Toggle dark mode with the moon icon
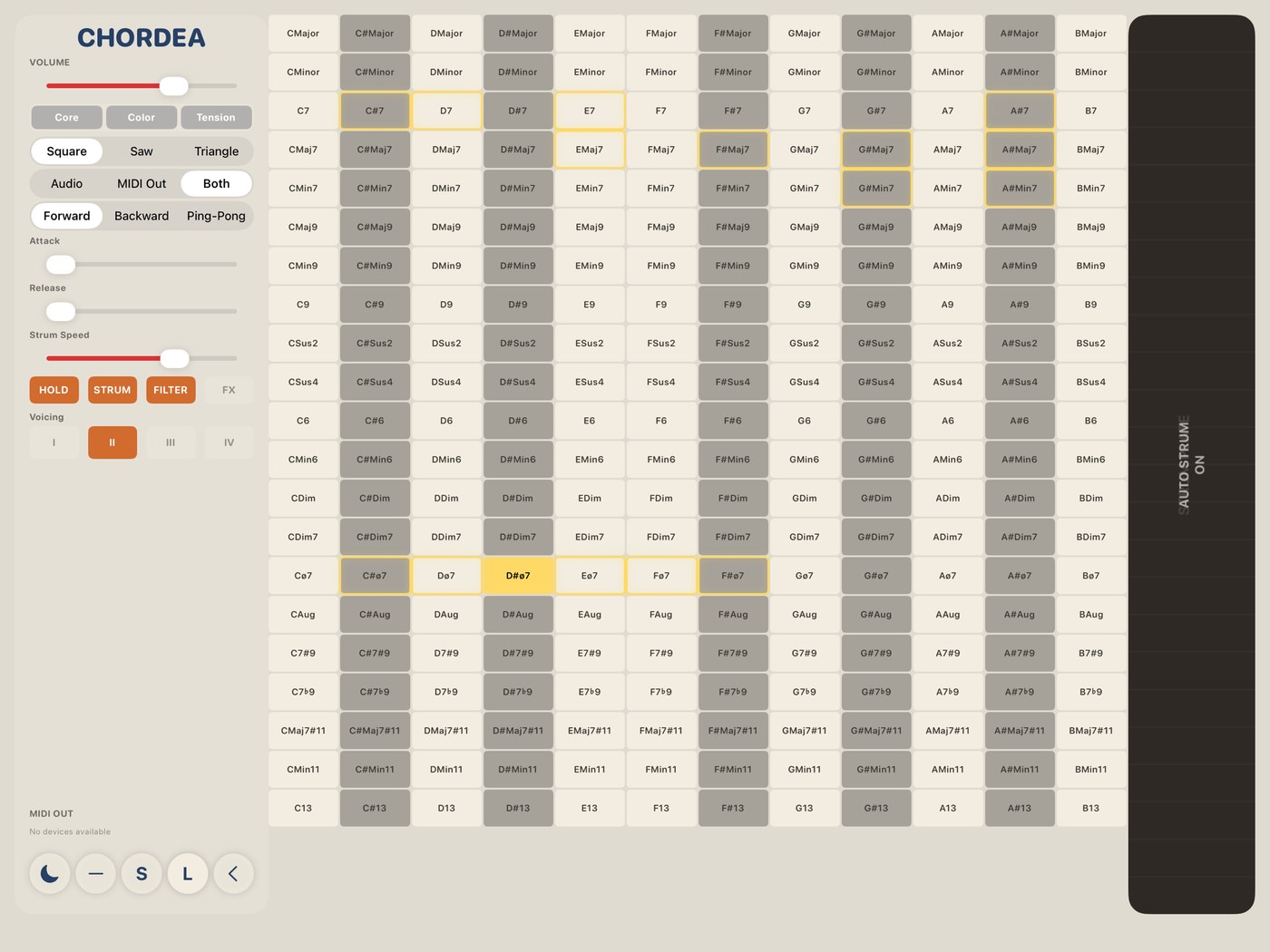The width and height of the screenshot is (1270, 952). (50, 874)
